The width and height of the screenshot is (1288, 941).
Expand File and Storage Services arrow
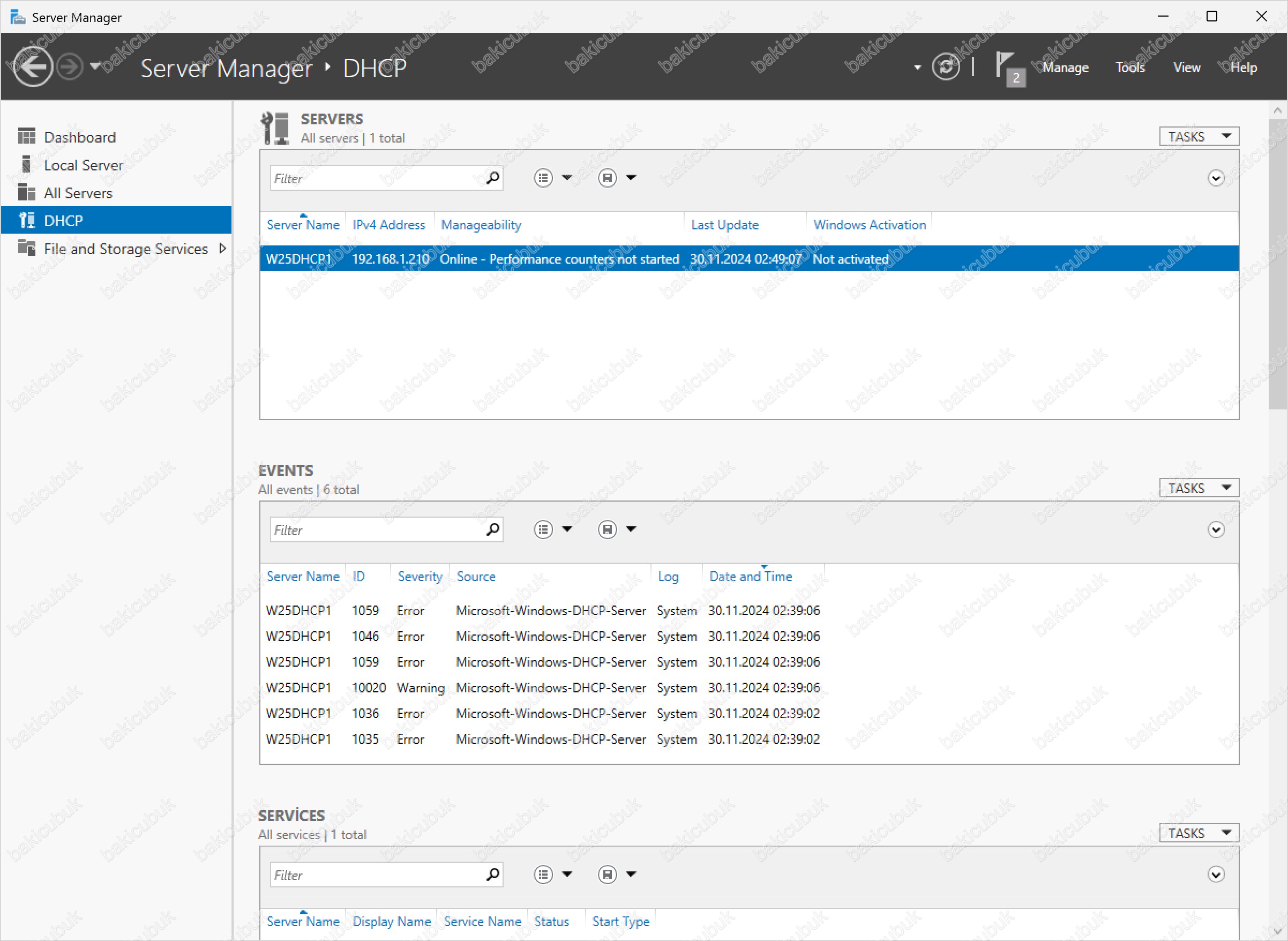(x=223, y=248)
